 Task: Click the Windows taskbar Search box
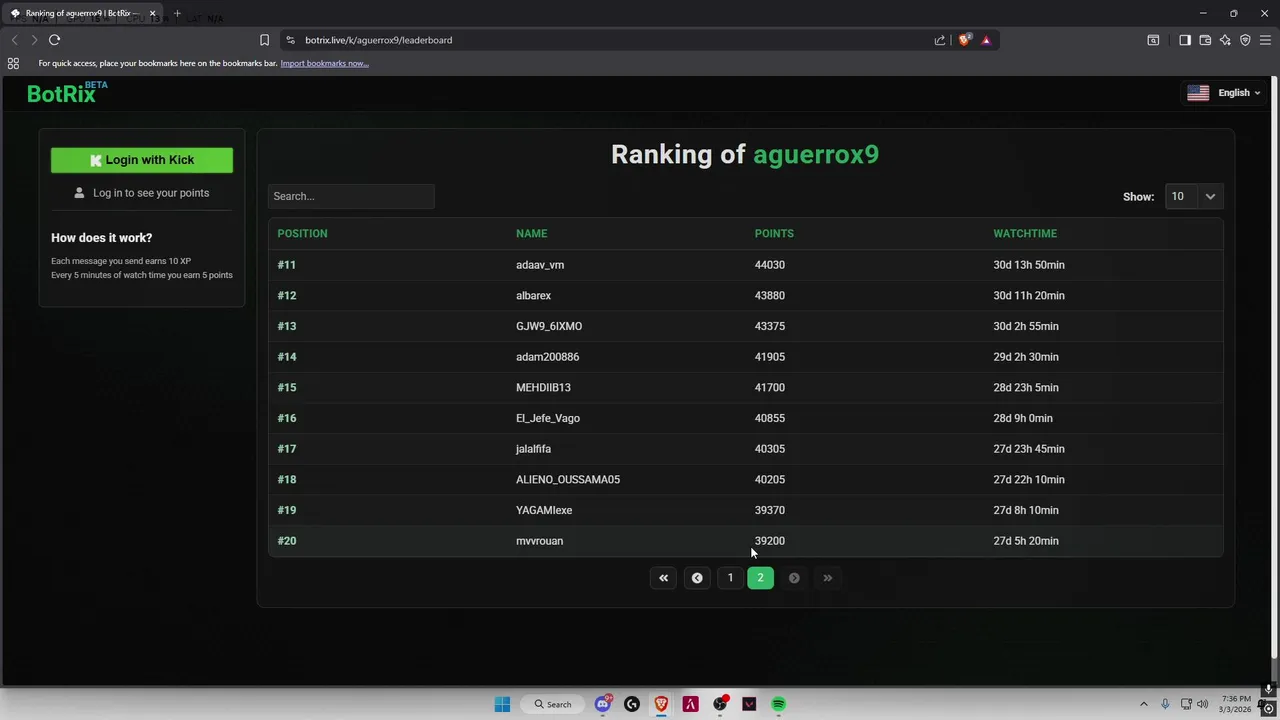[553, 704]
